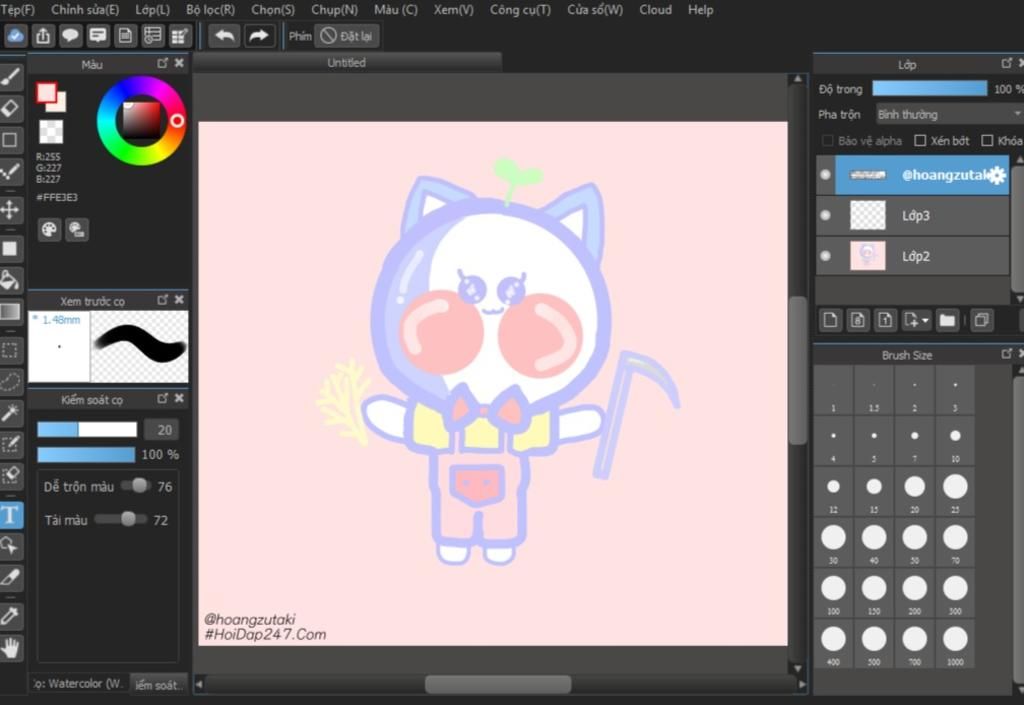1024x705 pixels.
Task: Enable the Xén bớt checkbox
Action: (x=920, y=140)
